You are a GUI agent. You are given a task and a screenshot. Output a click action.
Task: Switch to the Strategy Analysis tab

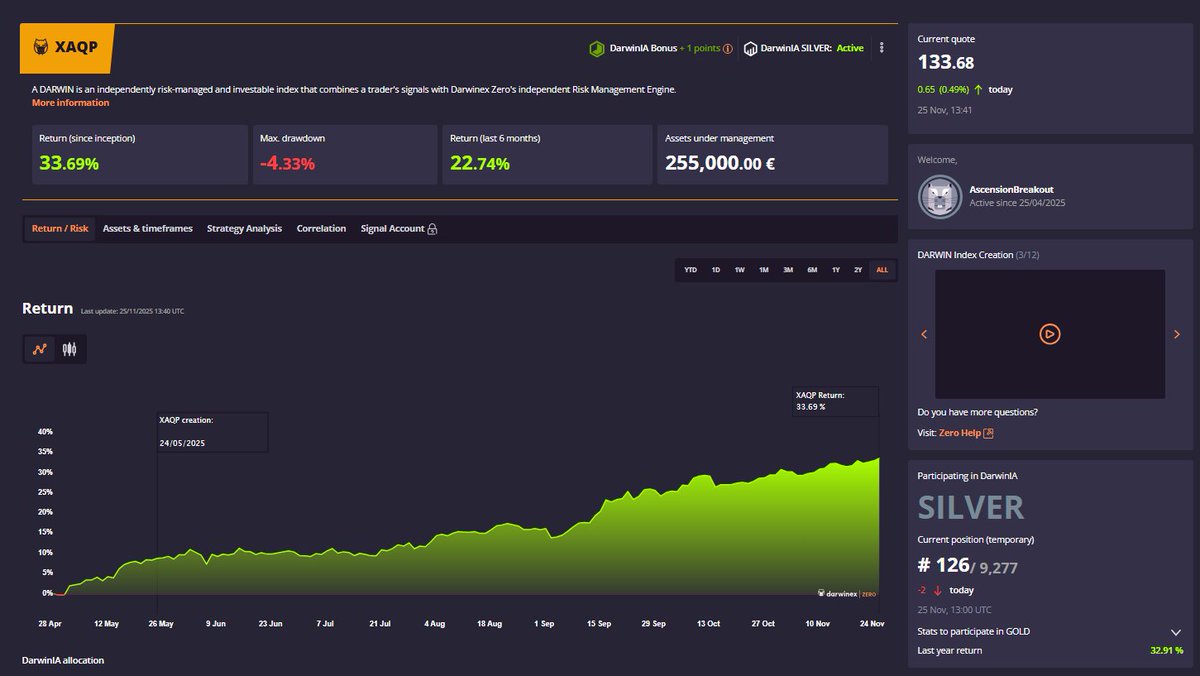[x=244, y=228]
